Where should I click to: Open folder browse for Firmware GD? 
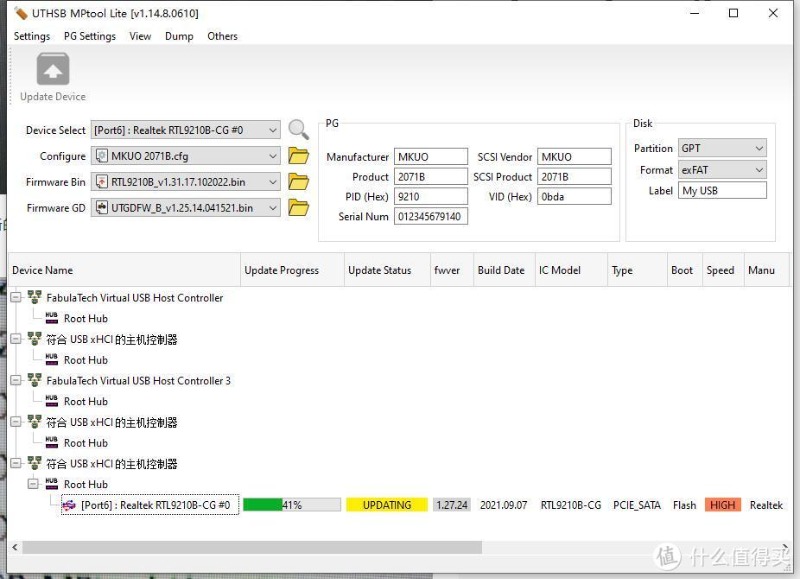coord(298,208)
